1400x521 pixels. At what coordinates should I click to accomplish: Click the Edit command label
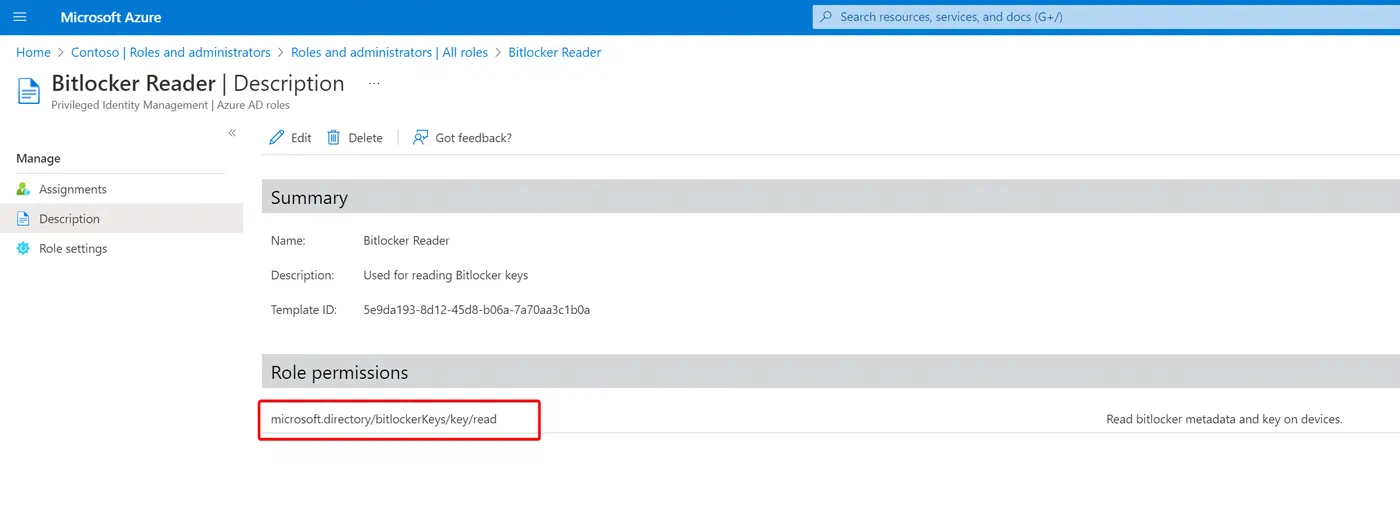(301, 138)
